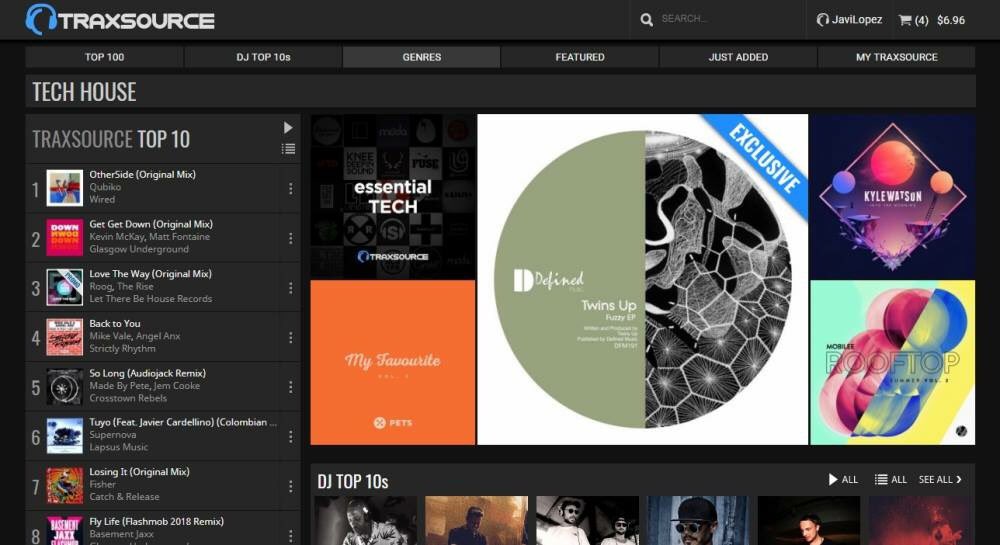Open options menu for Losing It track
This screenshot has width=1000, height=545.
[x=290, y=486]
